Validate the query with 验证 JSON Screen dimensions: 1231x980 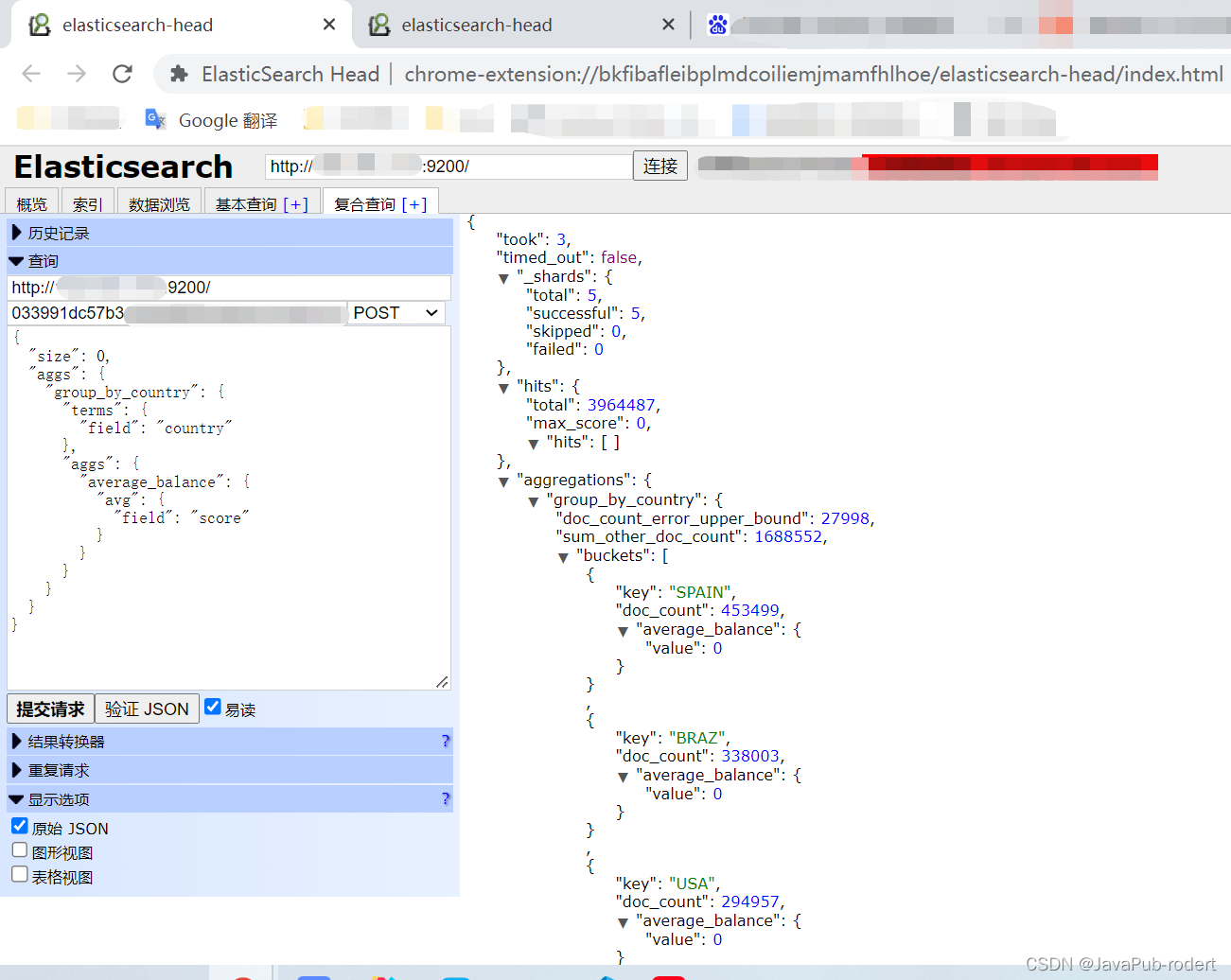pyautogui.click(x=147, y=709)
